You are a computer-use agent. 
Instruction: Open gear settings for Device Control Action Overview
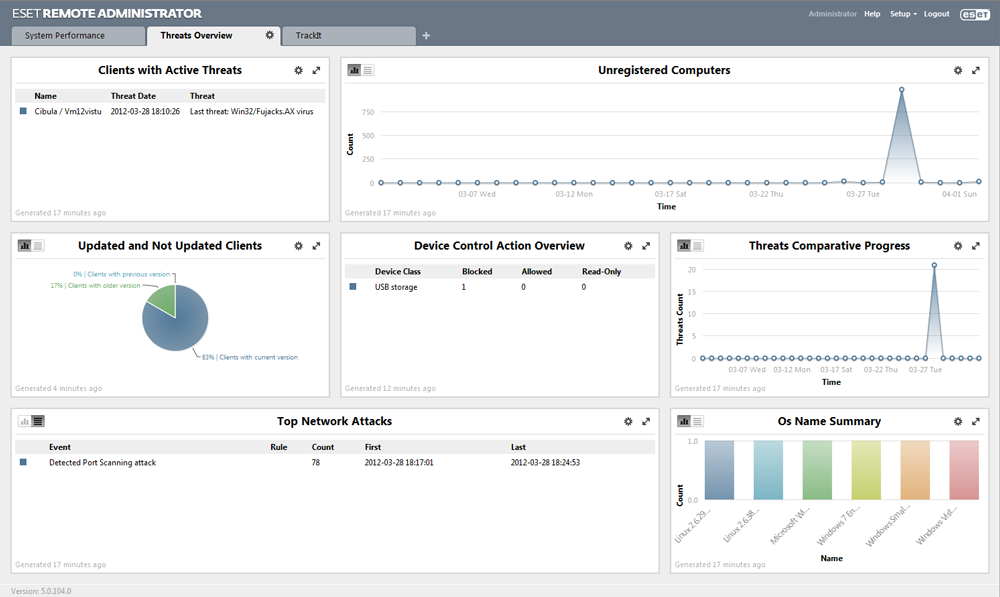point(628,246)
